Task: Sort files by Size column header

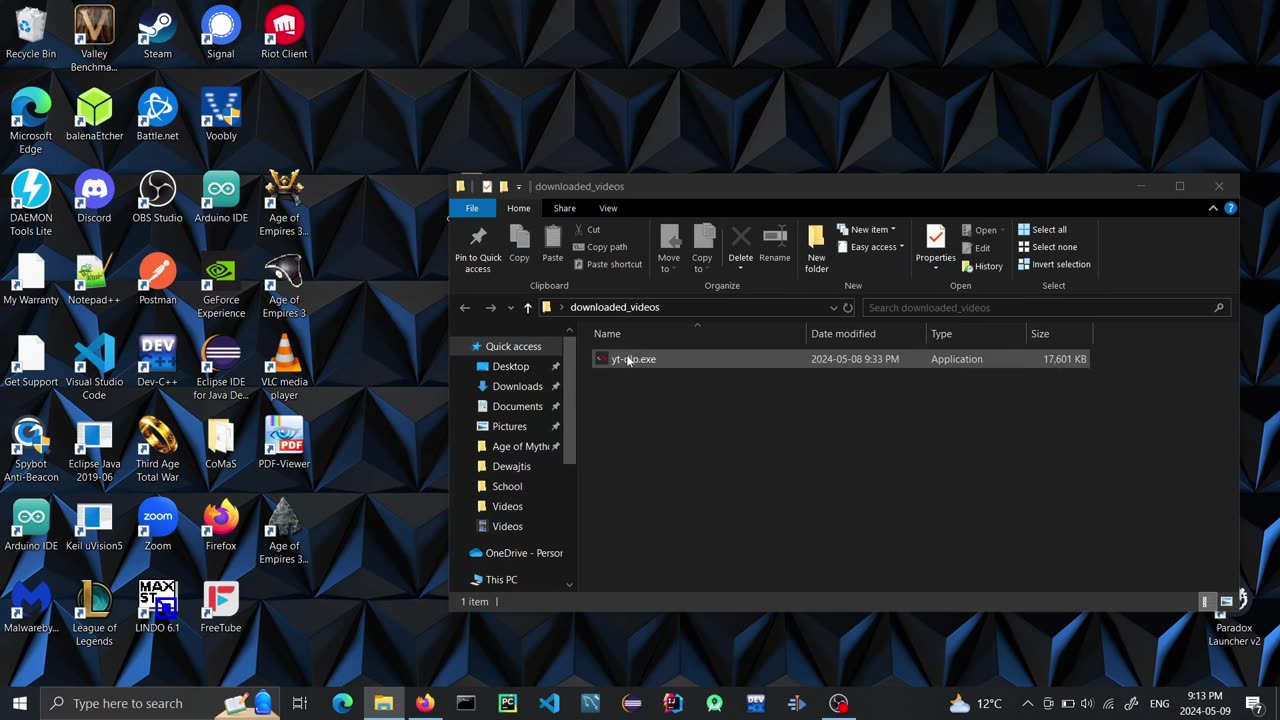Action: [x=1058, y=334]
